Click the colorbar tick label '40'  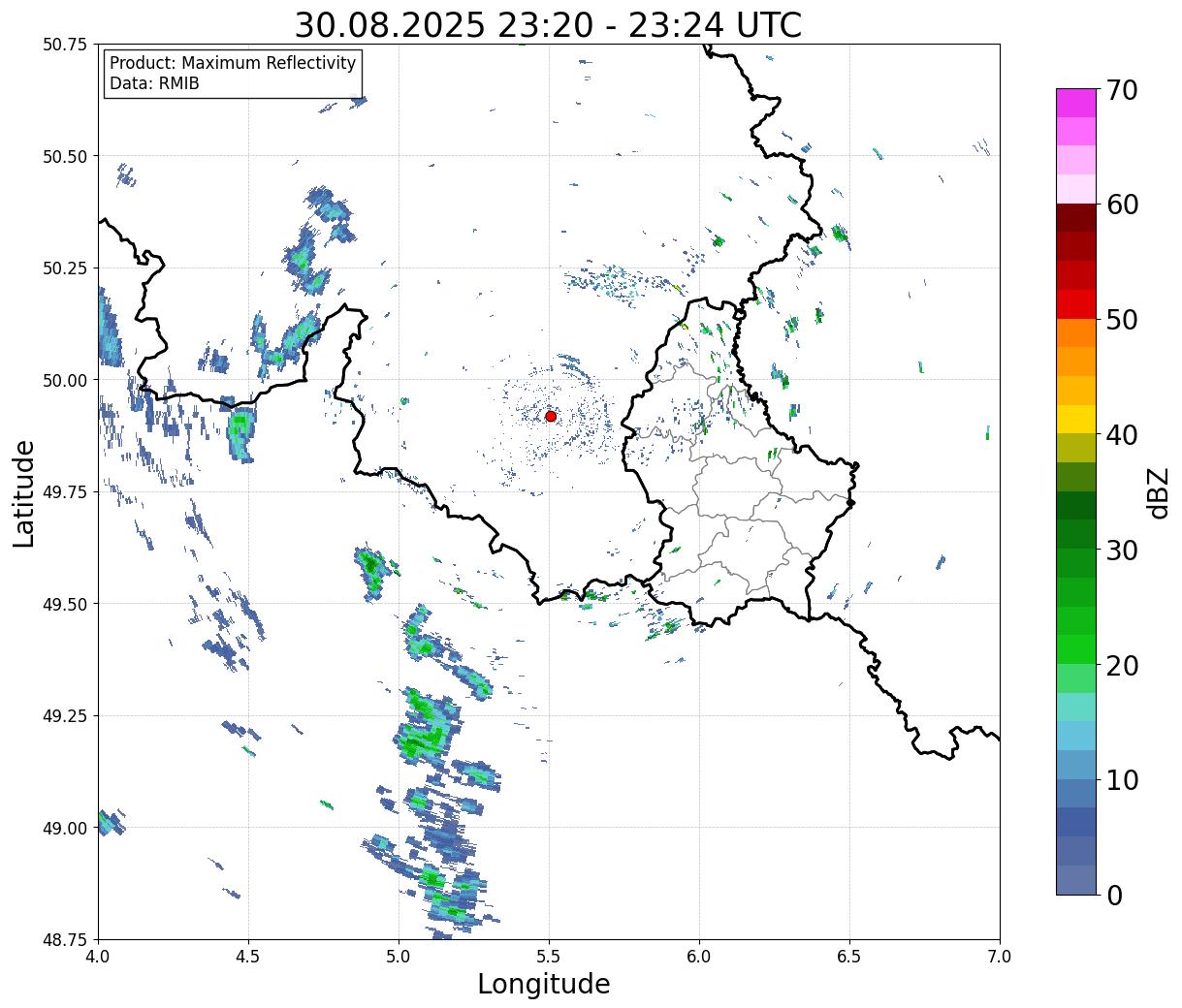pos(1121,435)
